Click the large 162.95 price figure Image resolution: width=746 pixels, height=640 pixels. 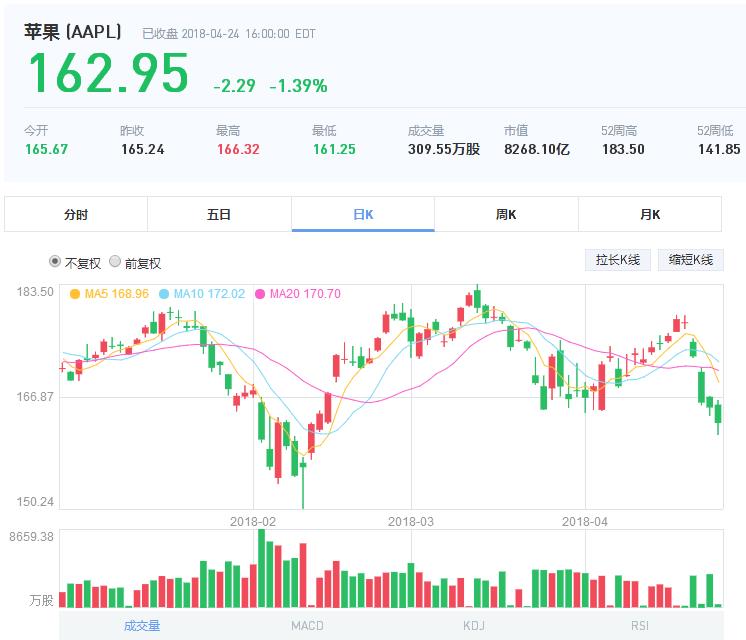(x=108, y=74)
